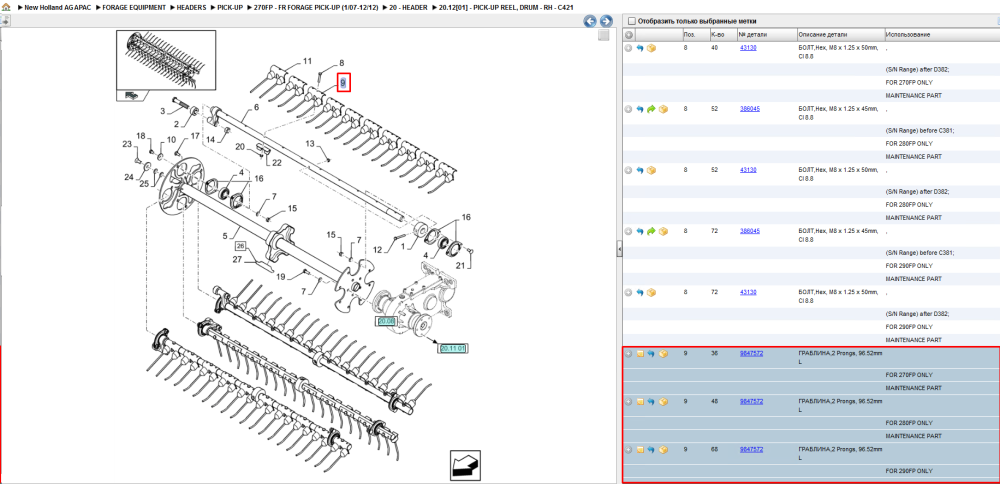Screen dimensions: 1000x484
Task: Click the package box icon in the 386045 quantity 72 row
Action: click(663, 231)
